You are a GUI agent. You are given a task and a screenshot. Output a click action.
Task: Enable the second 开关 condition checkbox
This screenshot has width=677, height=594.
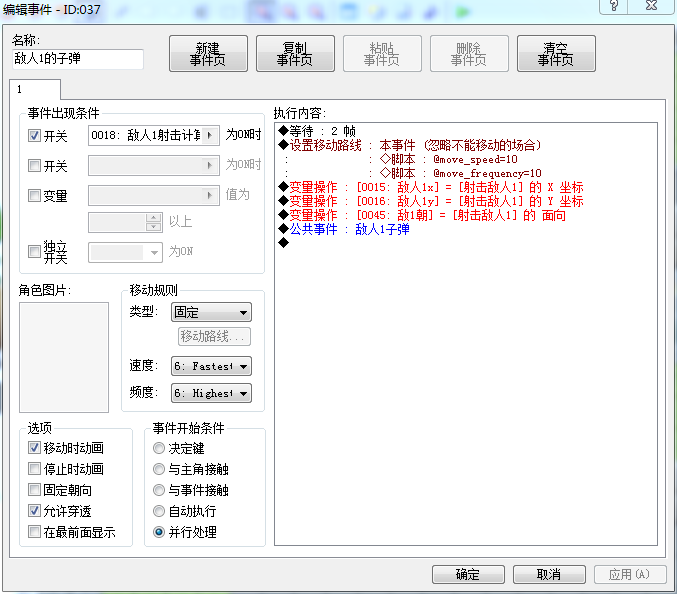coord(34,165)
